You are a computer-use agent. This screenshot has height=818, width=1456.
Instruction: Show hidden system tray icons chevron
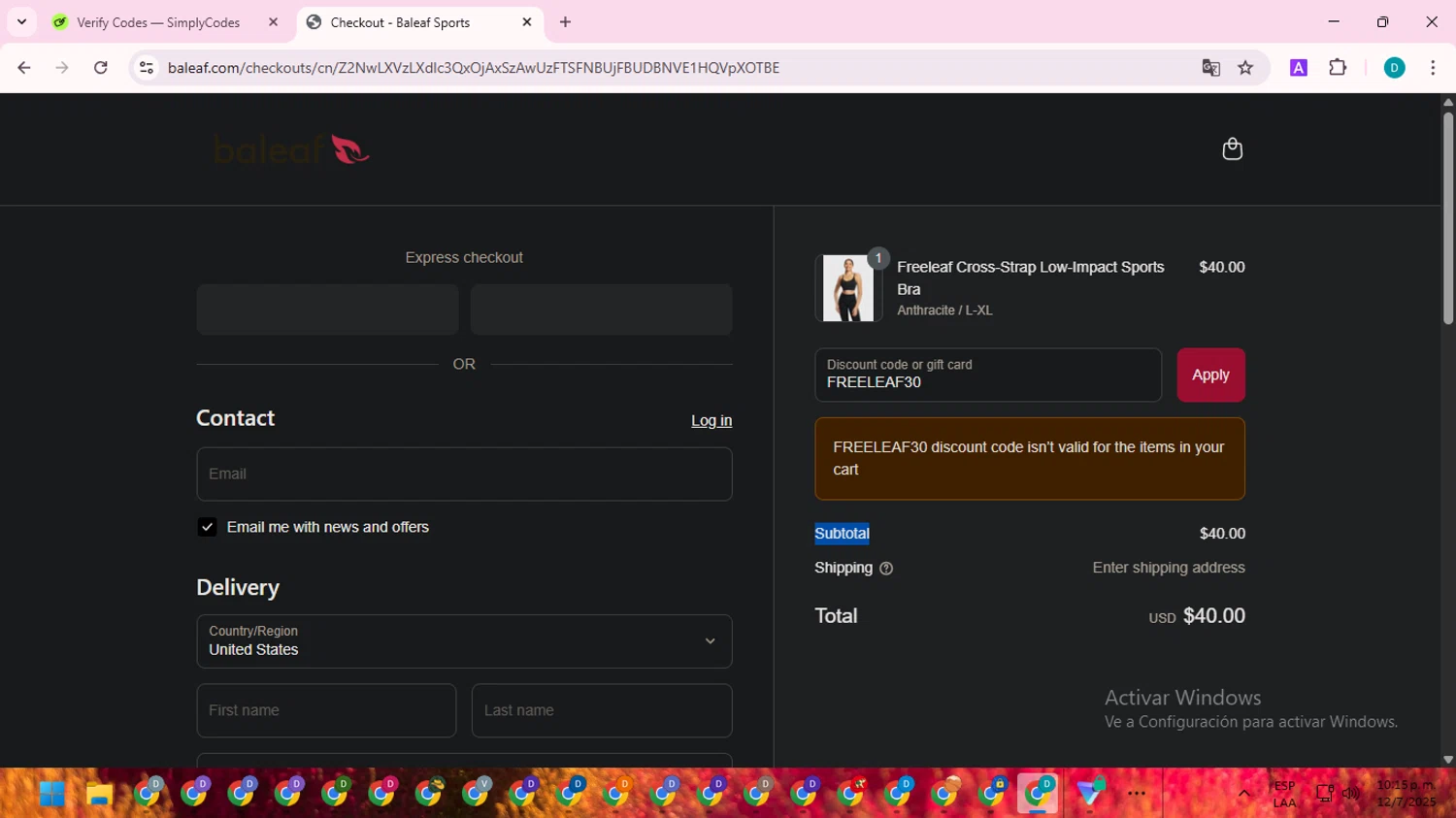(x=1243, y=794)
